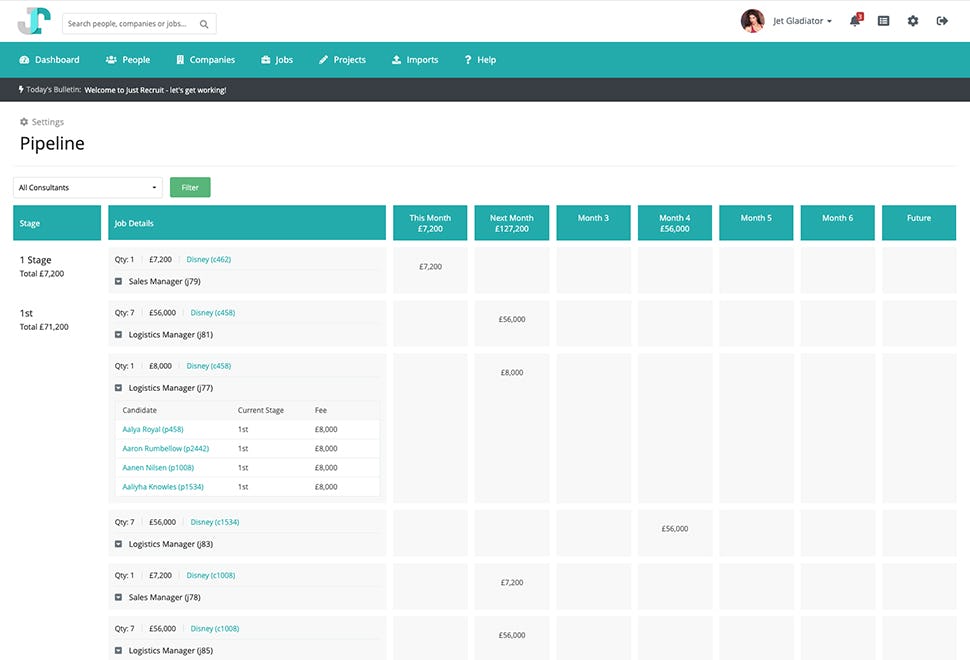Image resolution: width=970 pixels, height=660 pixels.
Task: Click the search magnifier icon
Action: (204, 22)
